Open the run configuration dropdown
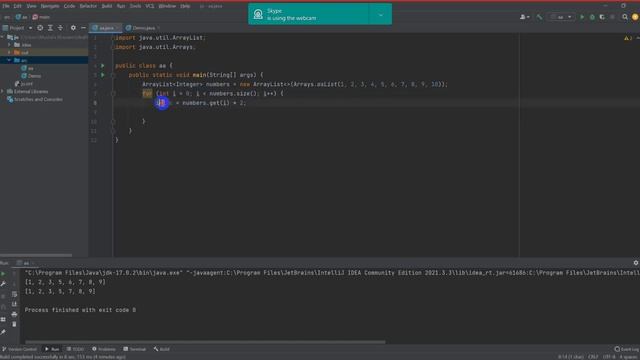The width and height of the screenshot is (640, 360). 561,17
